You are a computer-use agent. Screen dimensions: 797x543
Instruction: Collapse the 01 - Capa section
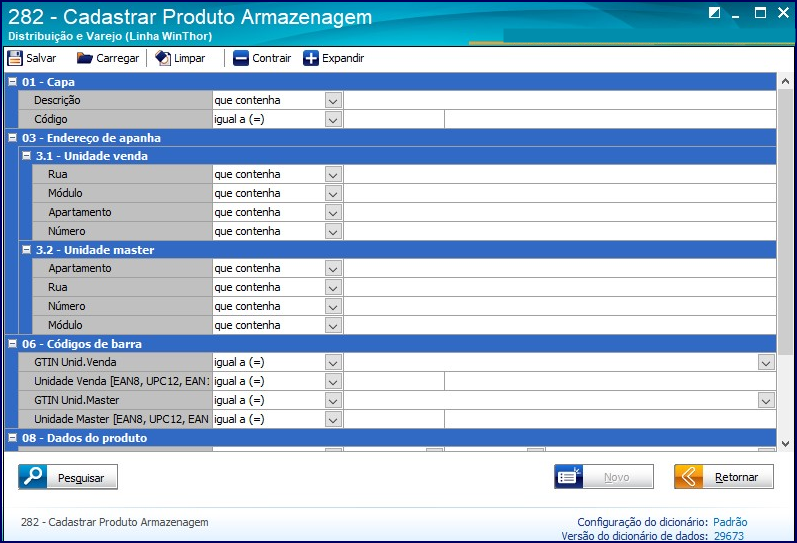[x=13, y=81]
